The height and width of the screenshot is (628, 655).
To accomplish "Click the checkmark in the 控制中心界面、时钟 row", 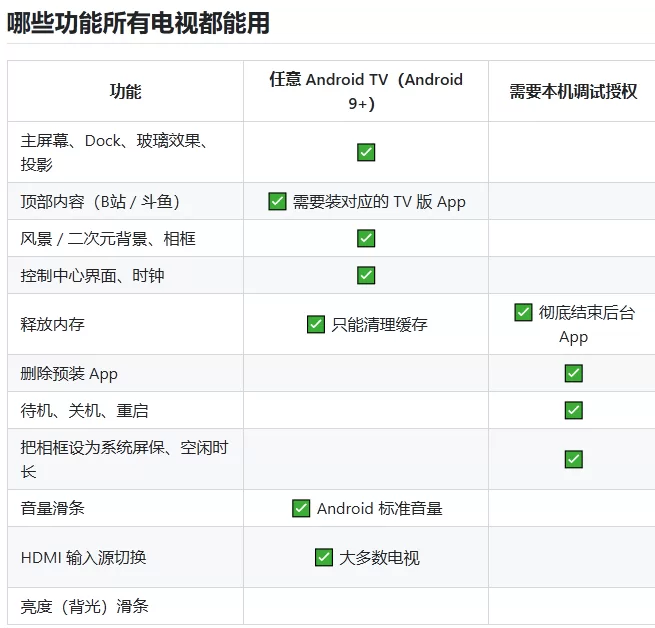I will 366,275.
